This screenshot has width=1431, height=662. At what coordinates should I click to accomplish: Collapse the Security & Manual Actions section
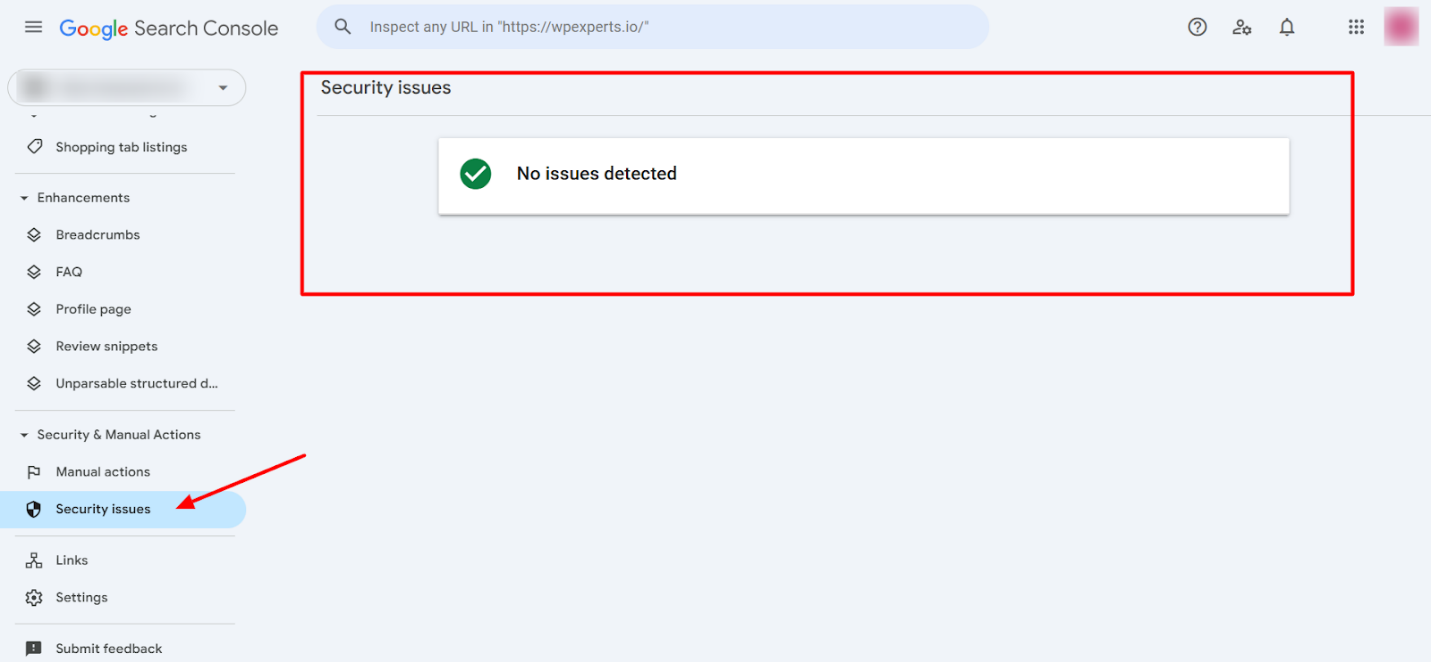coord(23,434)
